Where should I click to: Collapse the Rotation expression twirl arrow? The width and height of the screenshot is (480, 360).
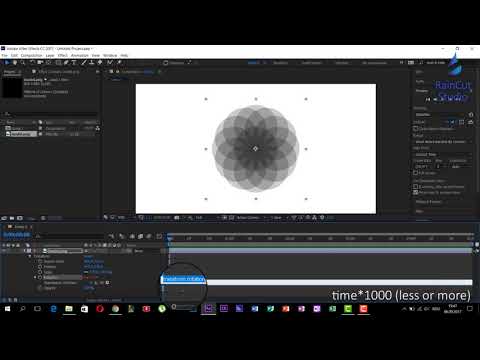(x=35, y=277)
